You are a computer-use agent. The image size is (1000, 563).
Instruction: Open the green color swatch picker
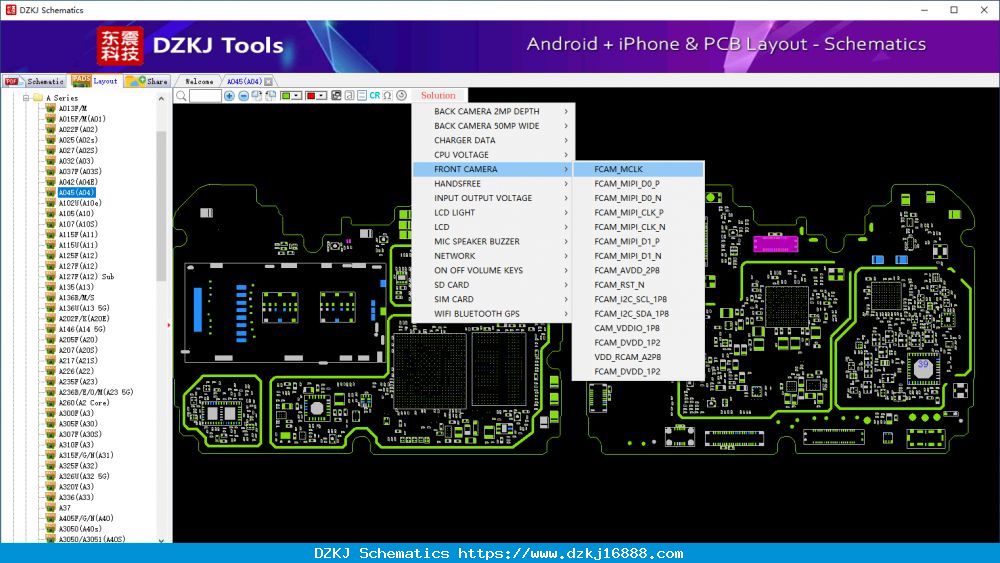286,96
